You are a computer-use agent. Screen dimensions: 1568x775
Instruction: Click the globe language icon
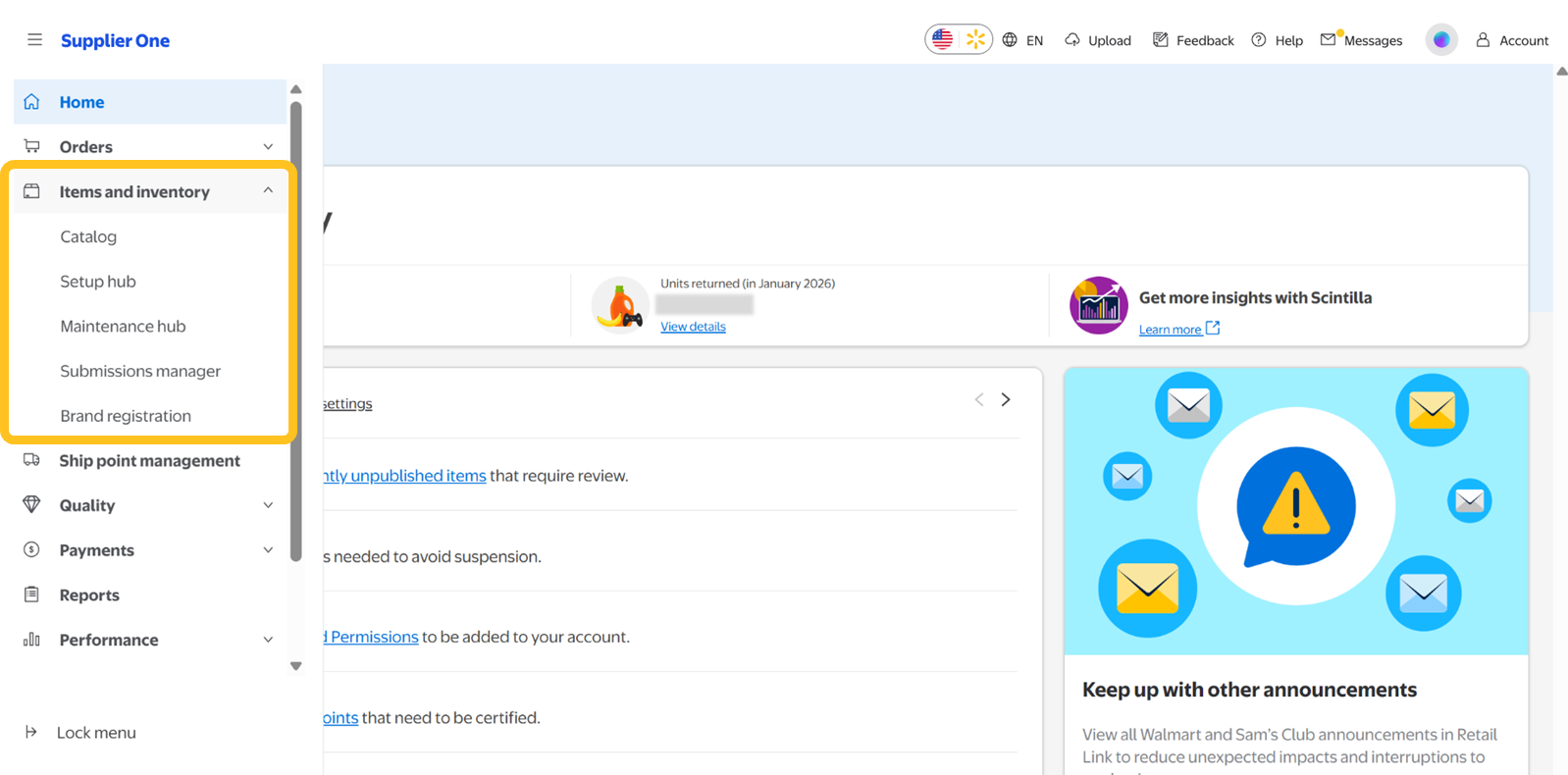click(1010, 40)
